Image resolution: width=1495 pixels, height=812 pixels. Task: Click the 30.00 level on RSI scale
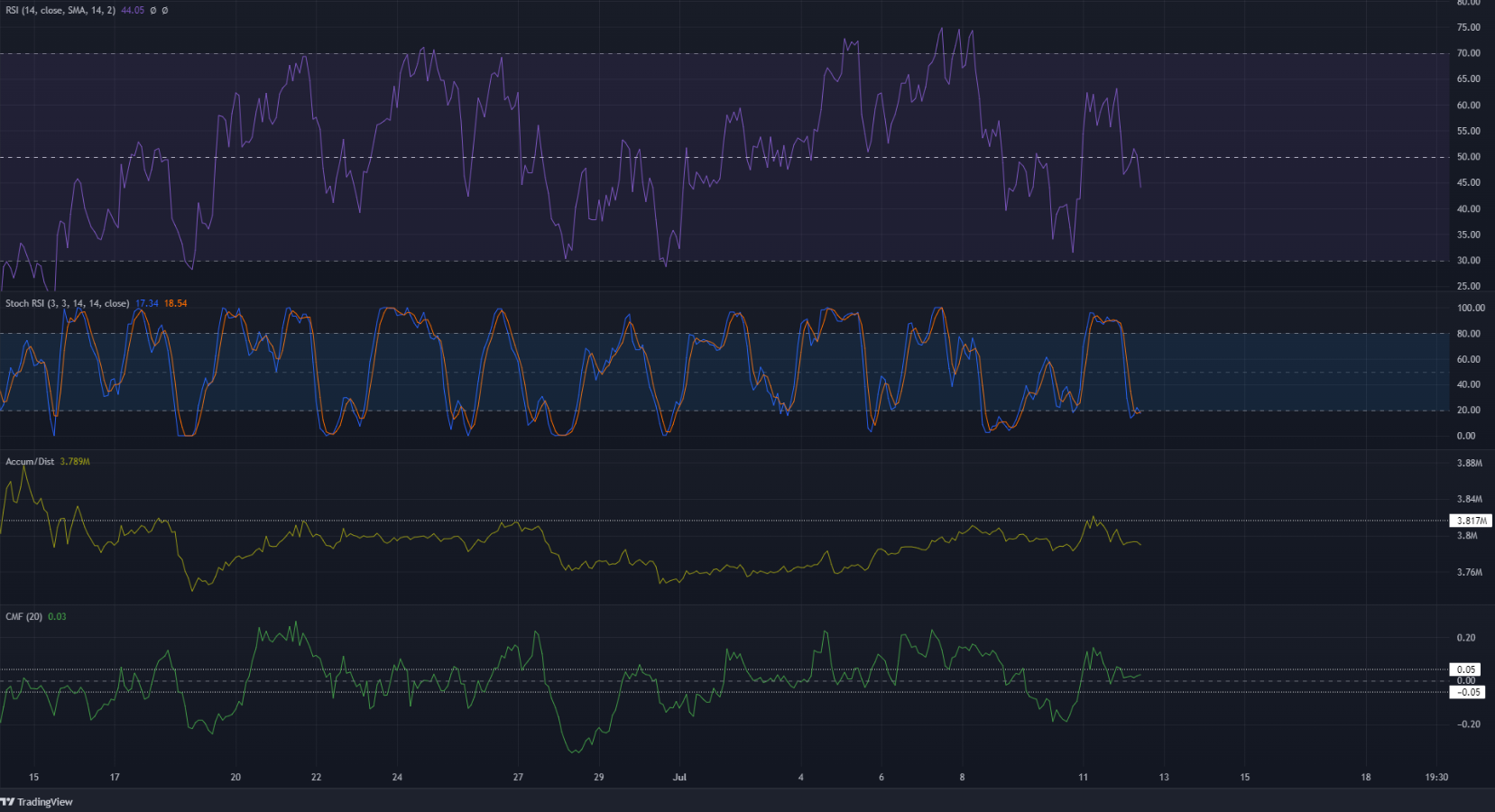[x=1468, y=261]
